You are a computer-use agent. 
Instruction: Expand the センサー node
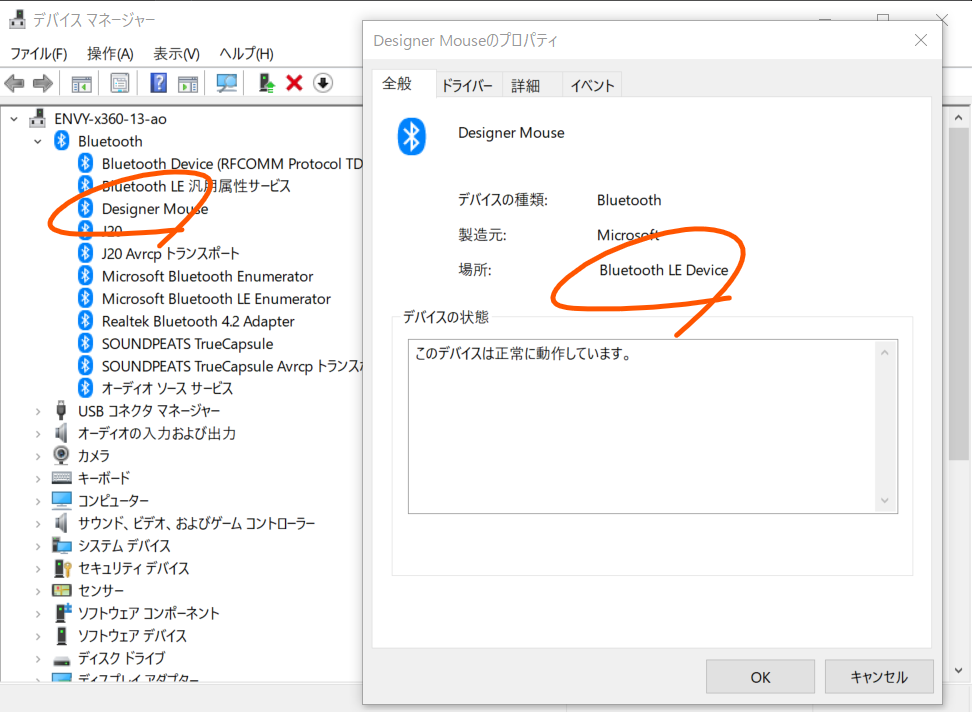click(38, 591)
